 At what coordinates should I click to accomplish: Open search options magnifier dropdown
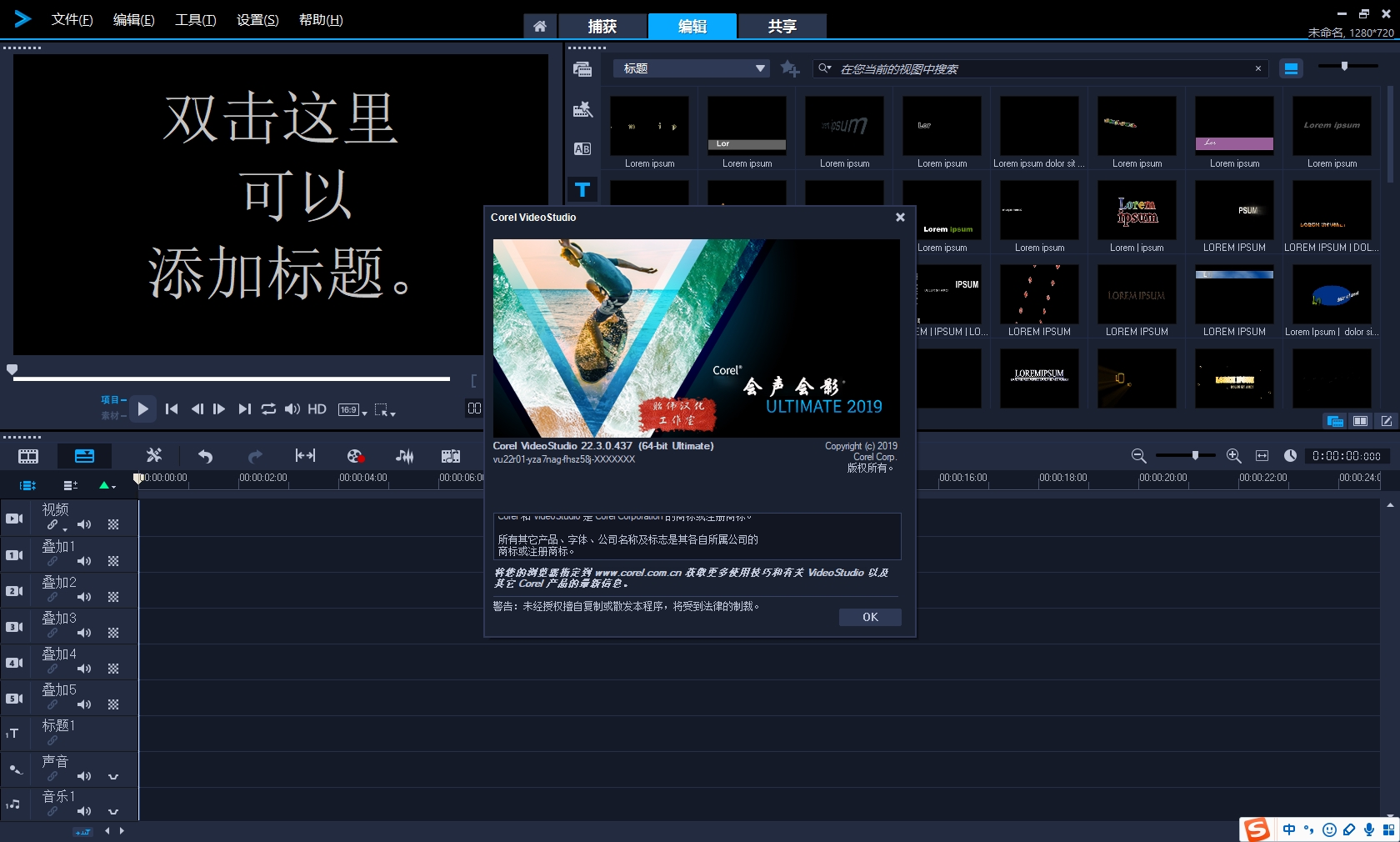click(824, 68)
